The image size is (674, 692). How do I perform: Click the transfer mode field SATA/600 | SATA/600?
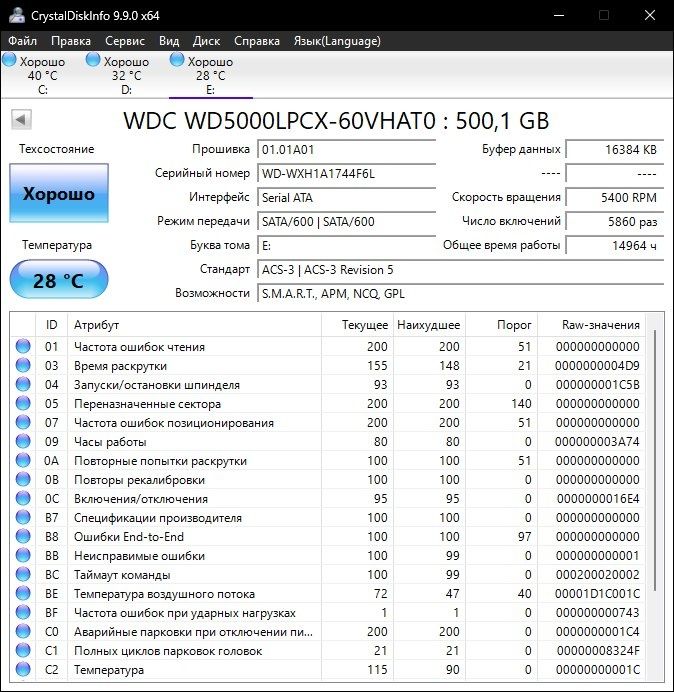346,222
